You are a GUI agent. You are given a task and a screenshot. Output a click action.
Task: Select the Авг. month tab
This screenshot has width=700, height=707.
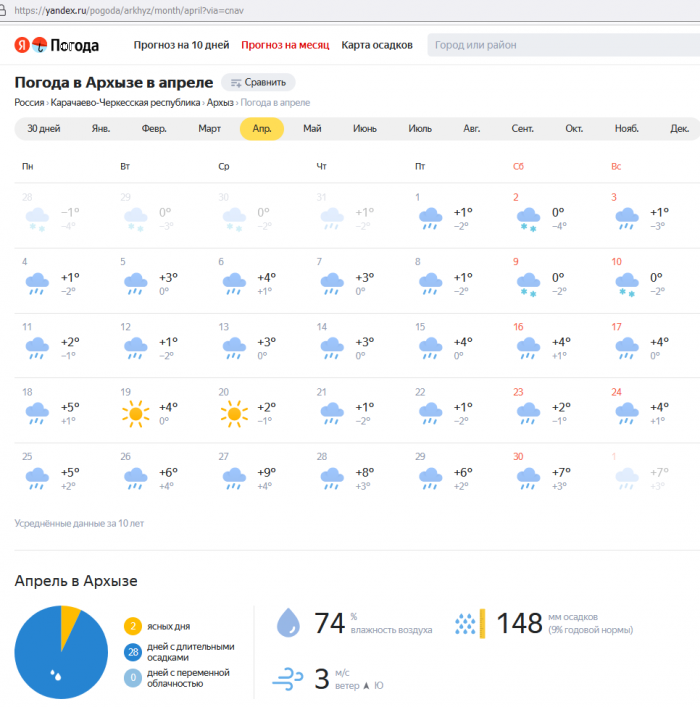(472, 129)
